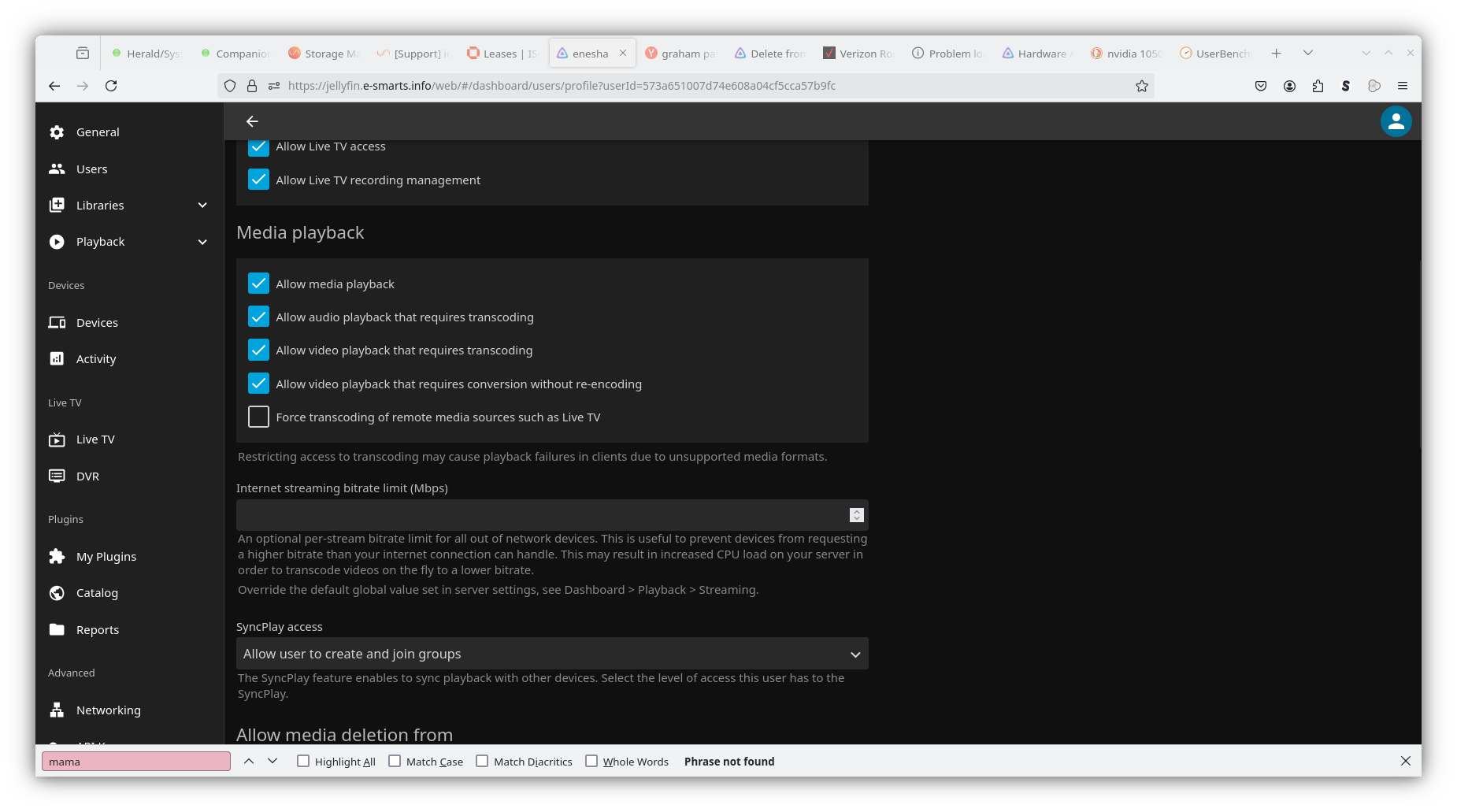Image resolution: width=1457 pixels, height=812 pixels.
Task: Disable Allow Live TV recording management
Action: point(258,180)
